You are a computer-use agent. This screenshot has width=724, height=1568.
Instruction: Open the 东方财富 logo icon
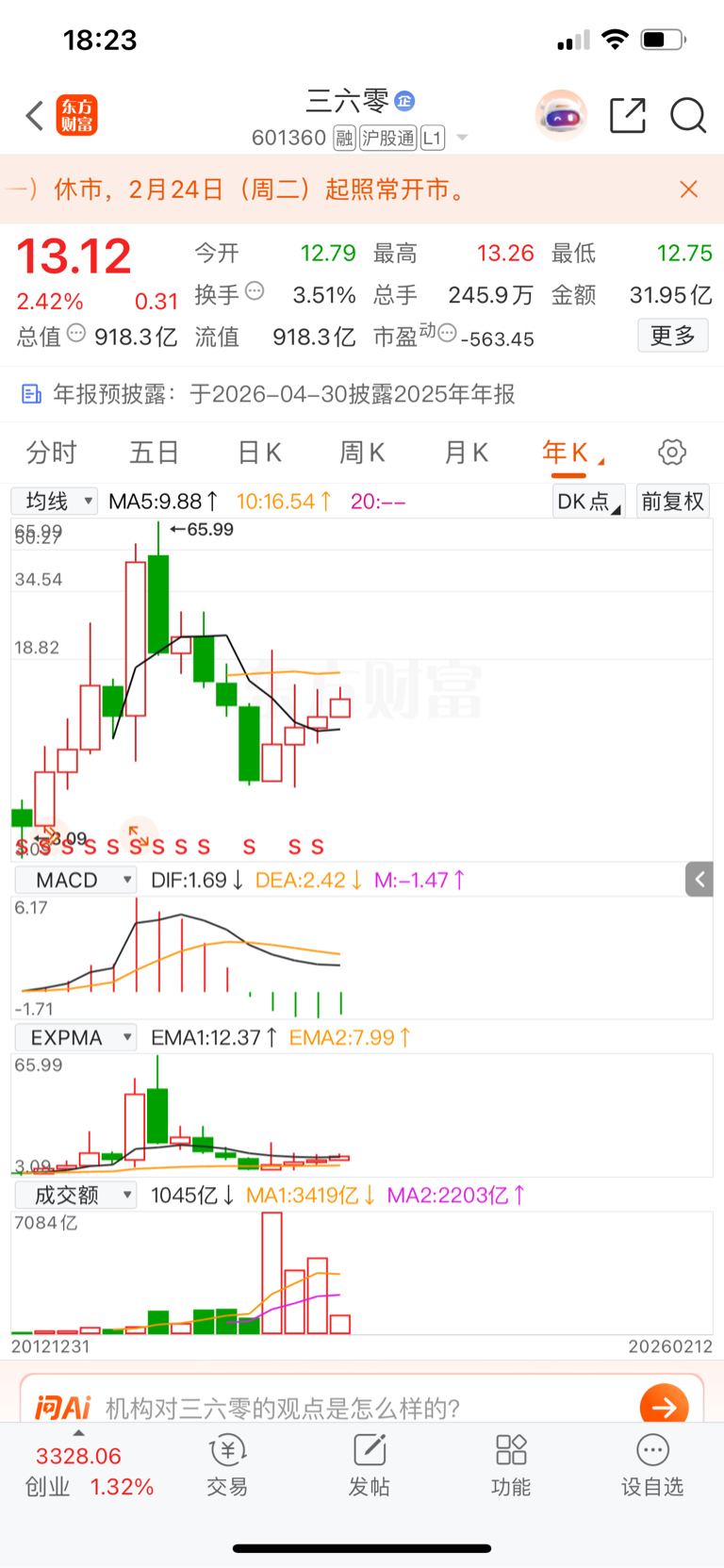click(77, 115)
